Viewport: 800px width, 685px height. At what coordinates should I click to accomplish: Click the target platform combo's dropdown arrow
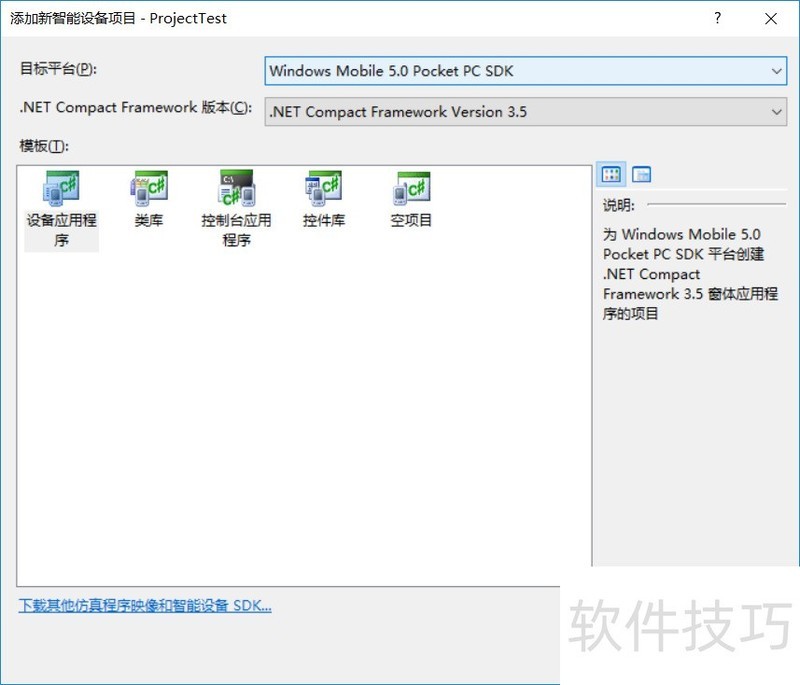click(778, 71)
